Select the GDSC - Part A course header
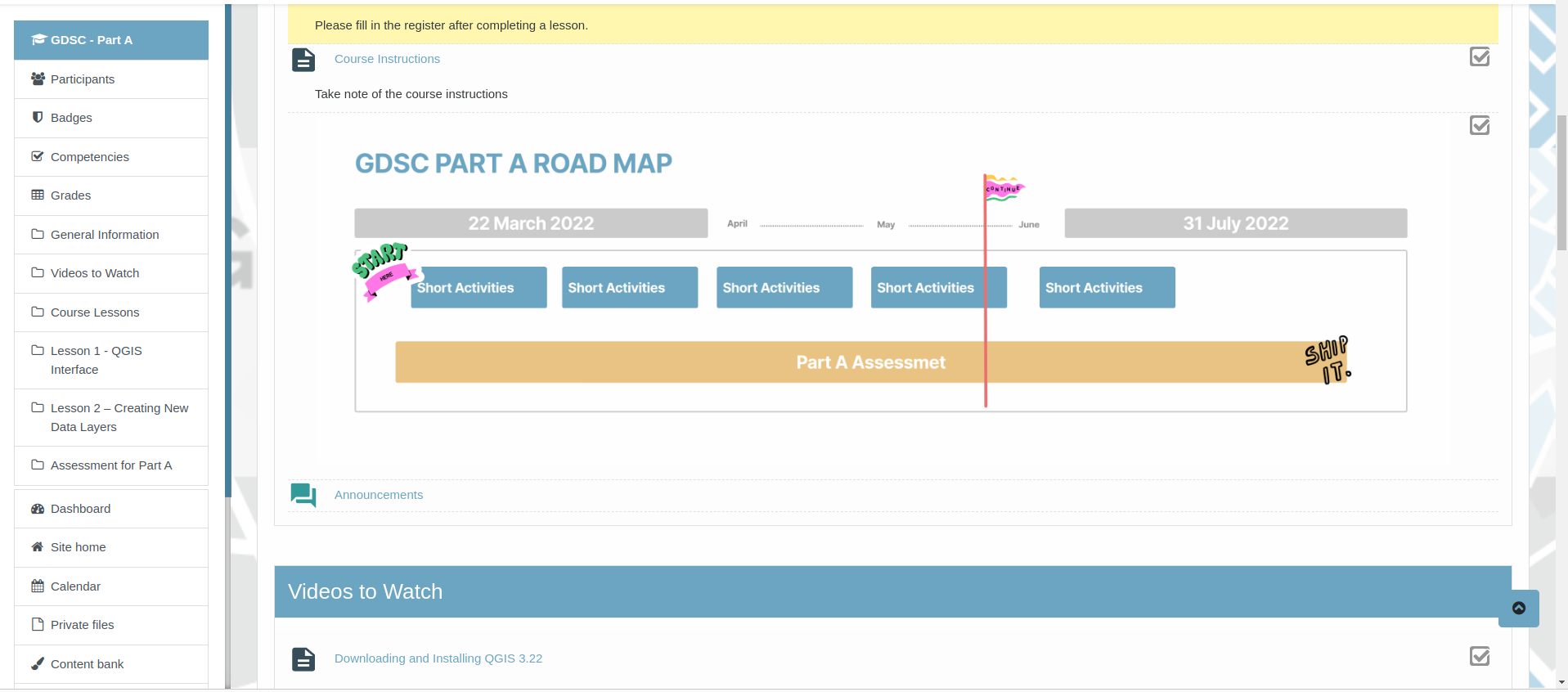This screenshot has height=692, width=1568. click(92, 40)
